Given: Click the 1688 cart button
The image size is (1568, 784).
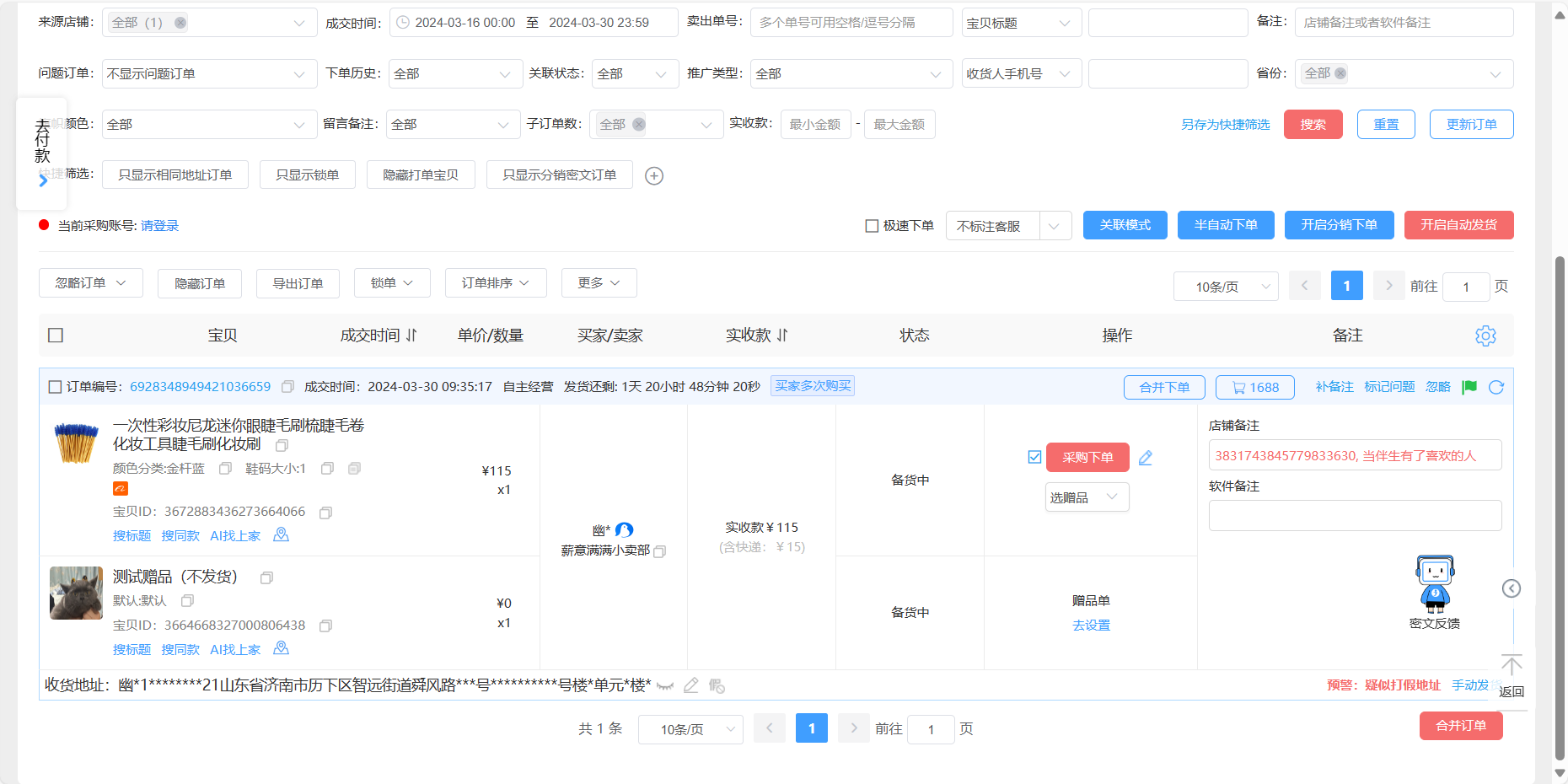Looking at the screenshot, I should (1256, 387).
